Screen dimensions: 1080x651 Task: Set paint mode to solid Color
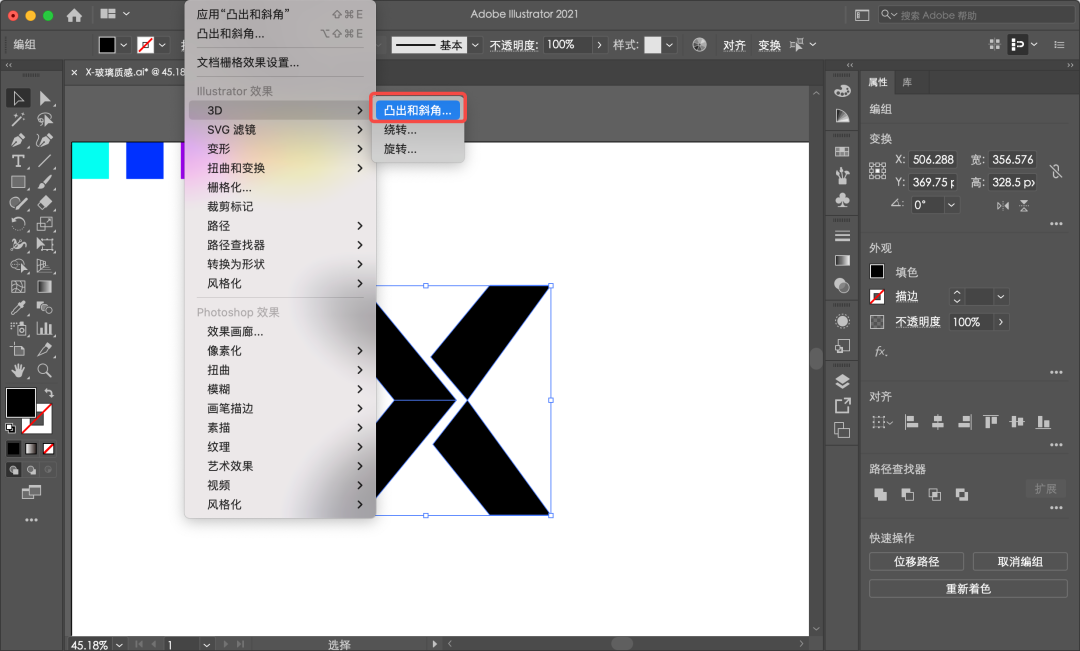13,448
